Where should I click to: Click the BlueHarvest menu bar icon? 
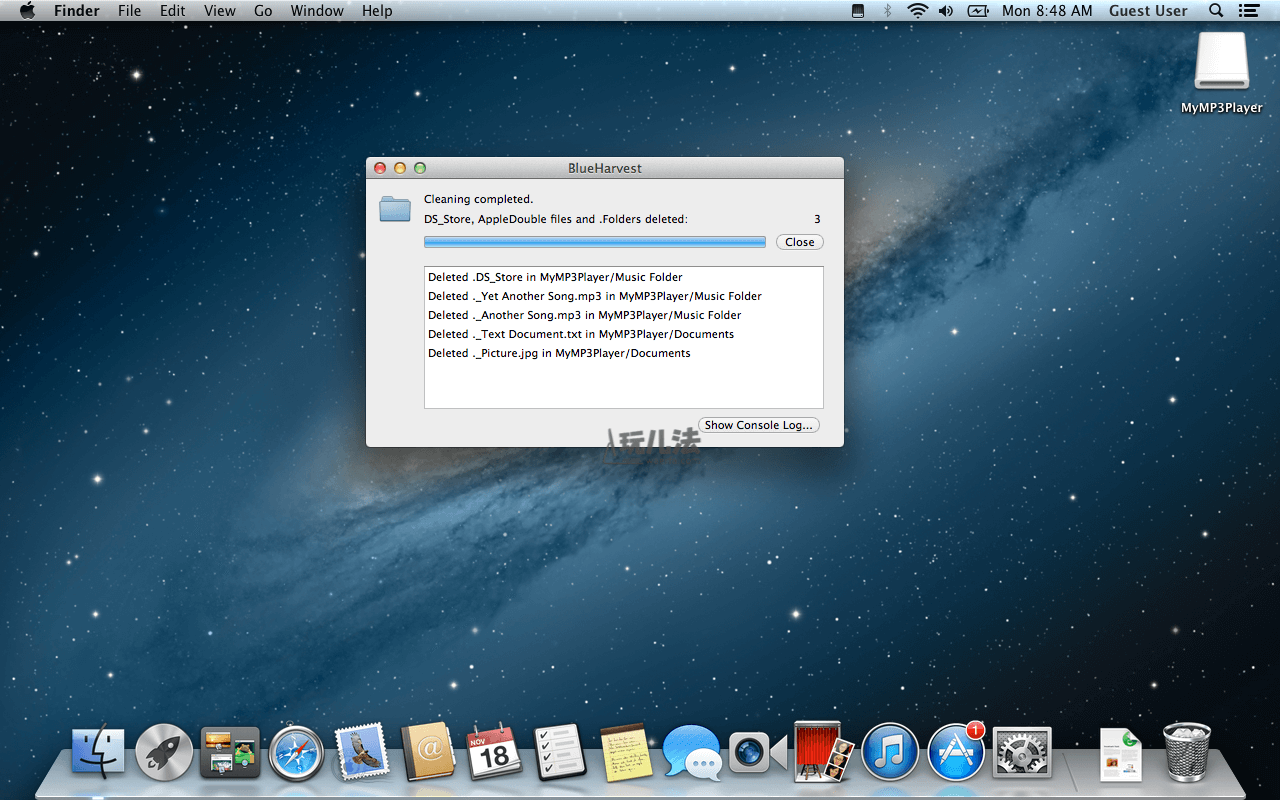coord(857,11)
